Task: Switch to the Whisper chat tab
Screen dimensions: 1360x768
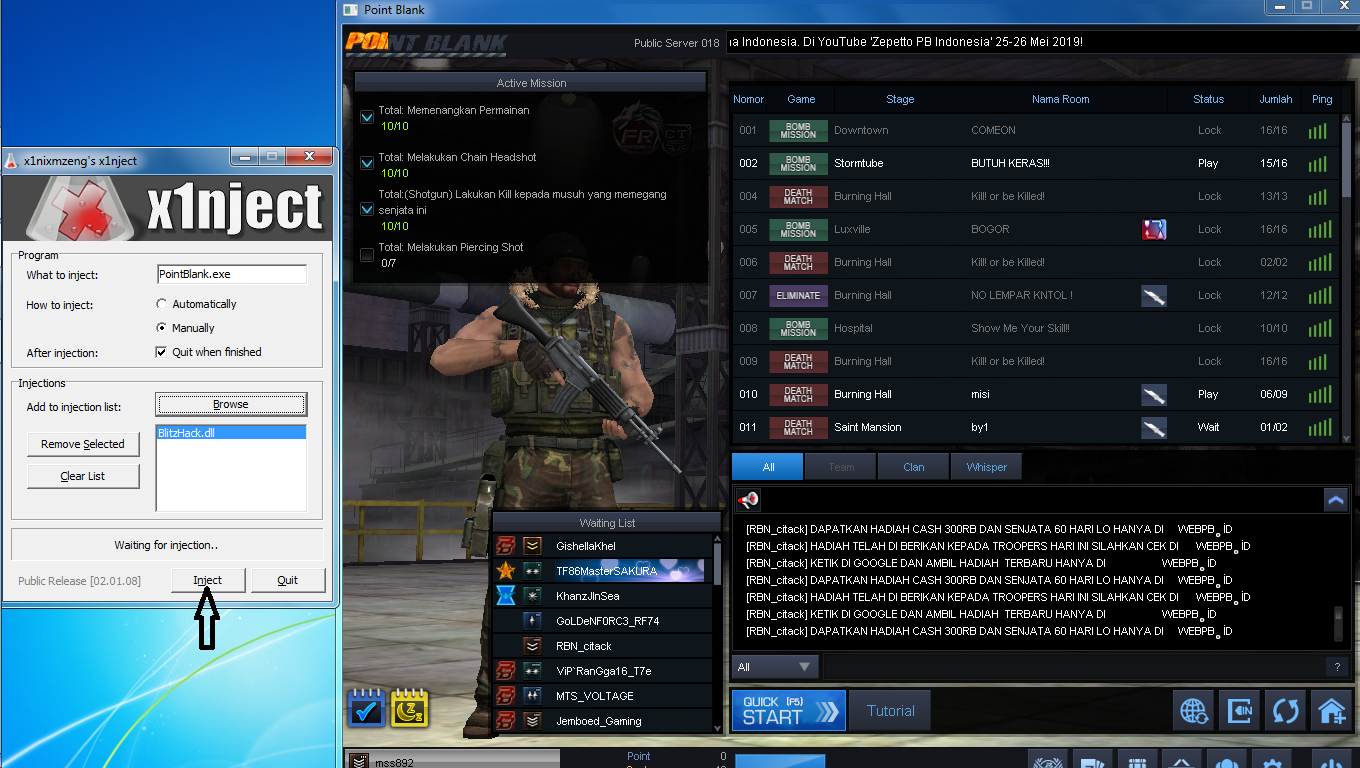Action: 986,467
